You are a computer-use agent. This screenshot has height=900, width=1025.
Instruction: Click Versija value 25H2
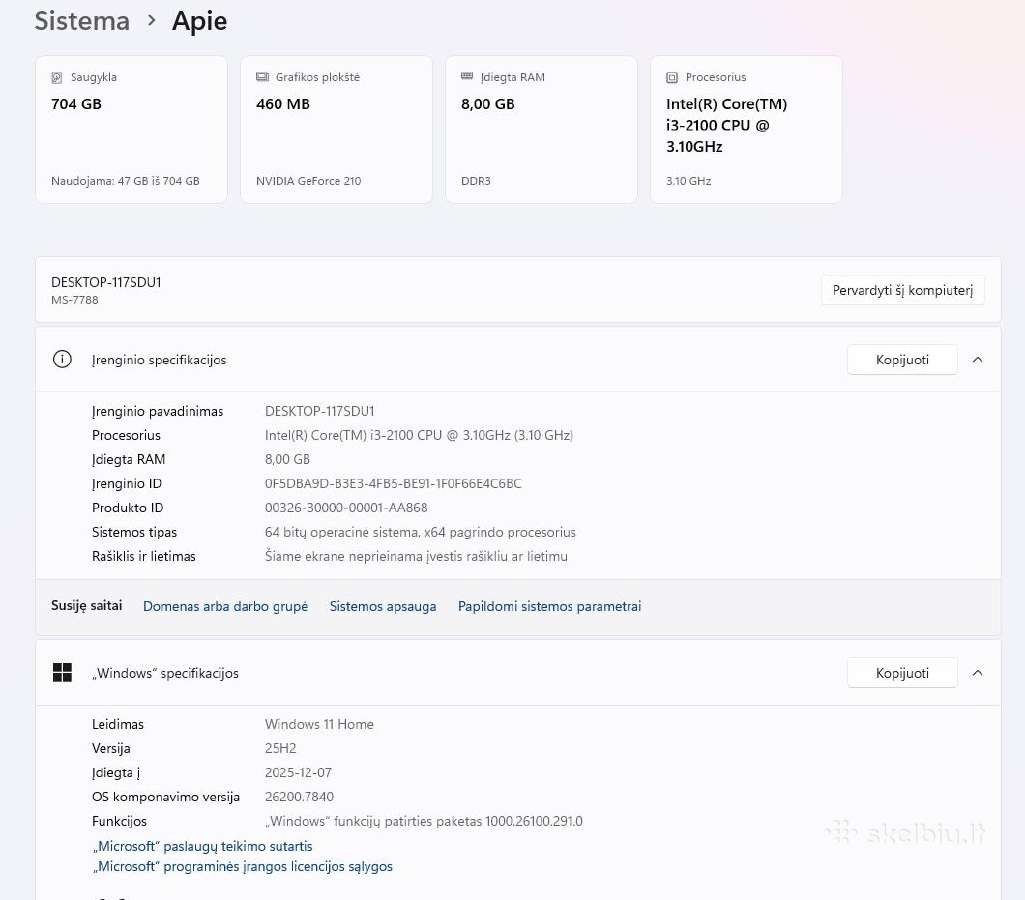point(280,748)
